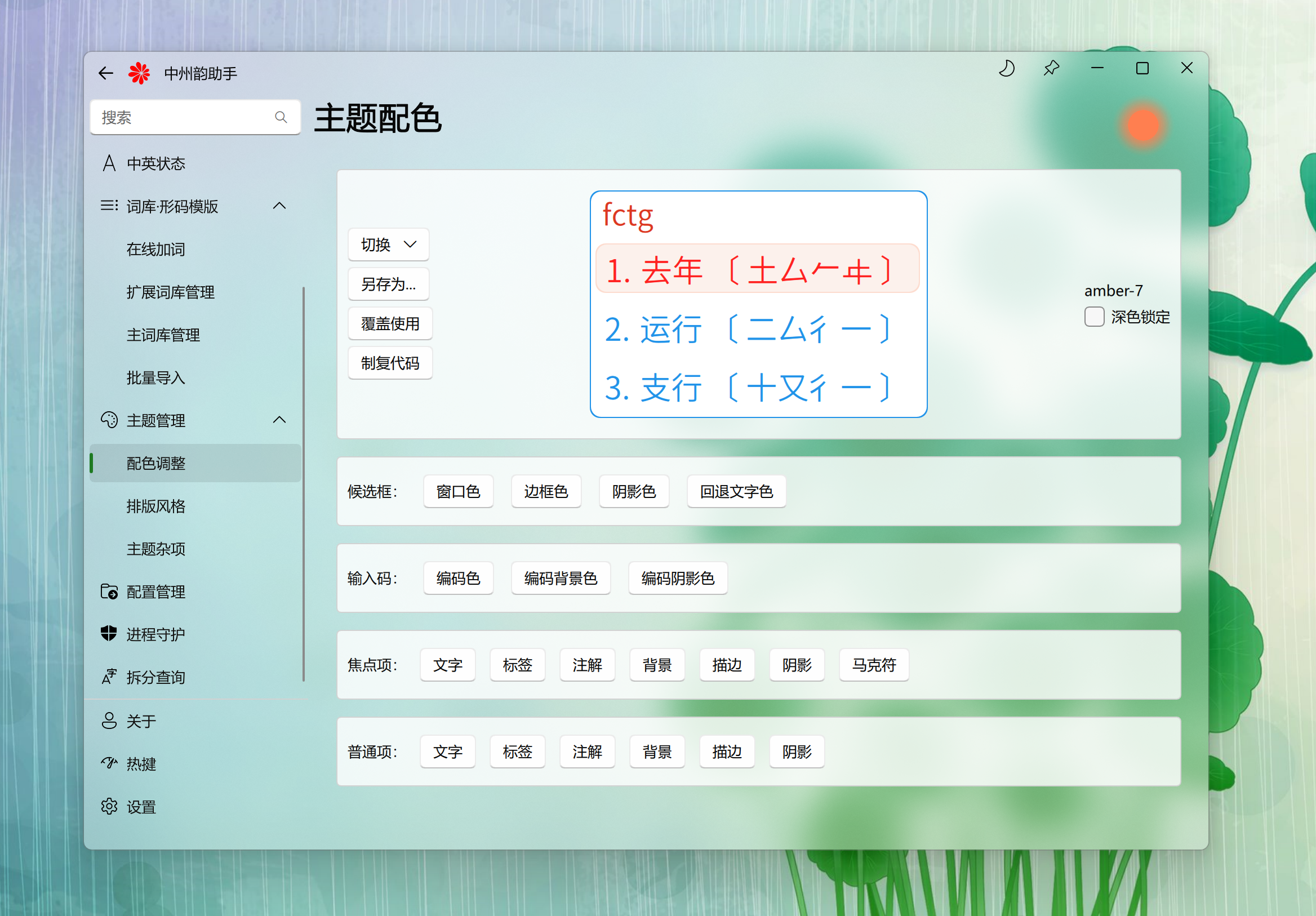
Task: Open the 配置管理 folder icon
Action: click(109, 592)
